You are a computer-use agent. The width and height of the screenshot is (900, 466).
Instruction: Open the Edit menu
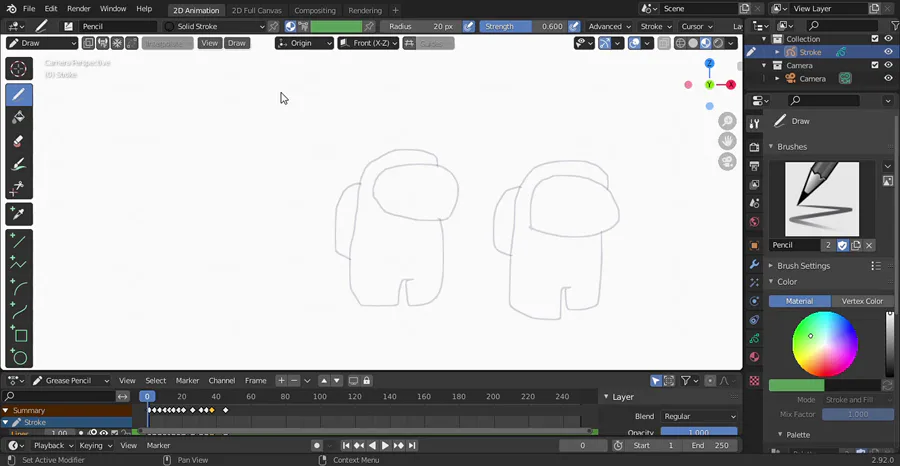point(51,9)
